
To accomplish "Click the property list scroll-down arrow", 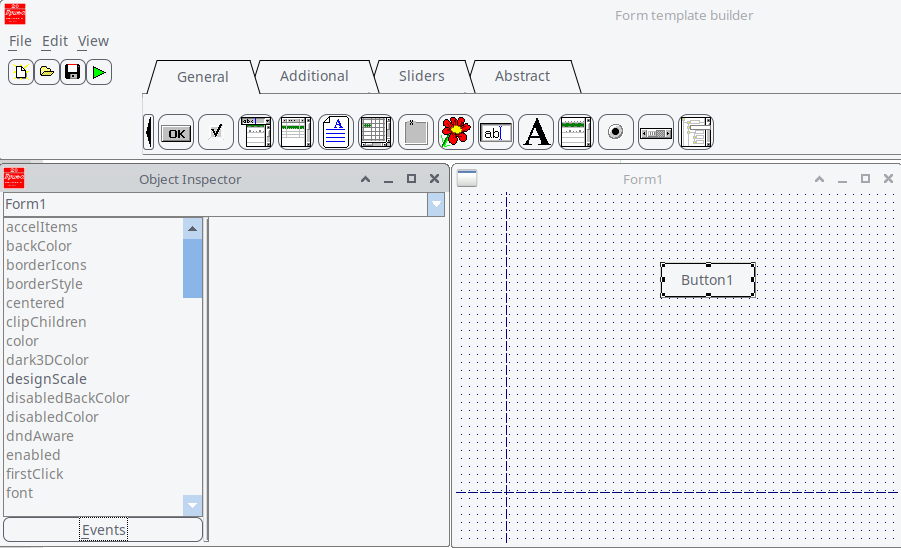I will (193, 505).
